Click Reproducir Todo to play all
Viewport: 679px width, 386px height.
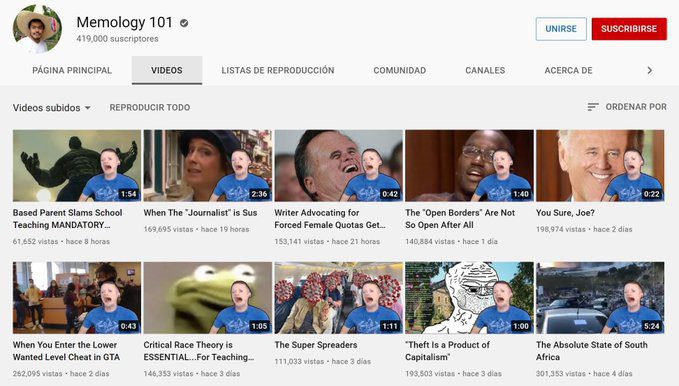coord(149,107)
